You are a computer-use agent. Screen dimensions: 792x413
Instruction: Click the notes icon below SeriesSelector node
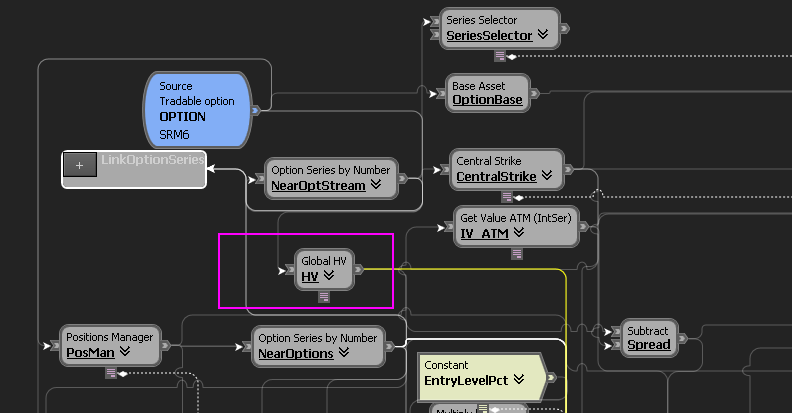500,56
